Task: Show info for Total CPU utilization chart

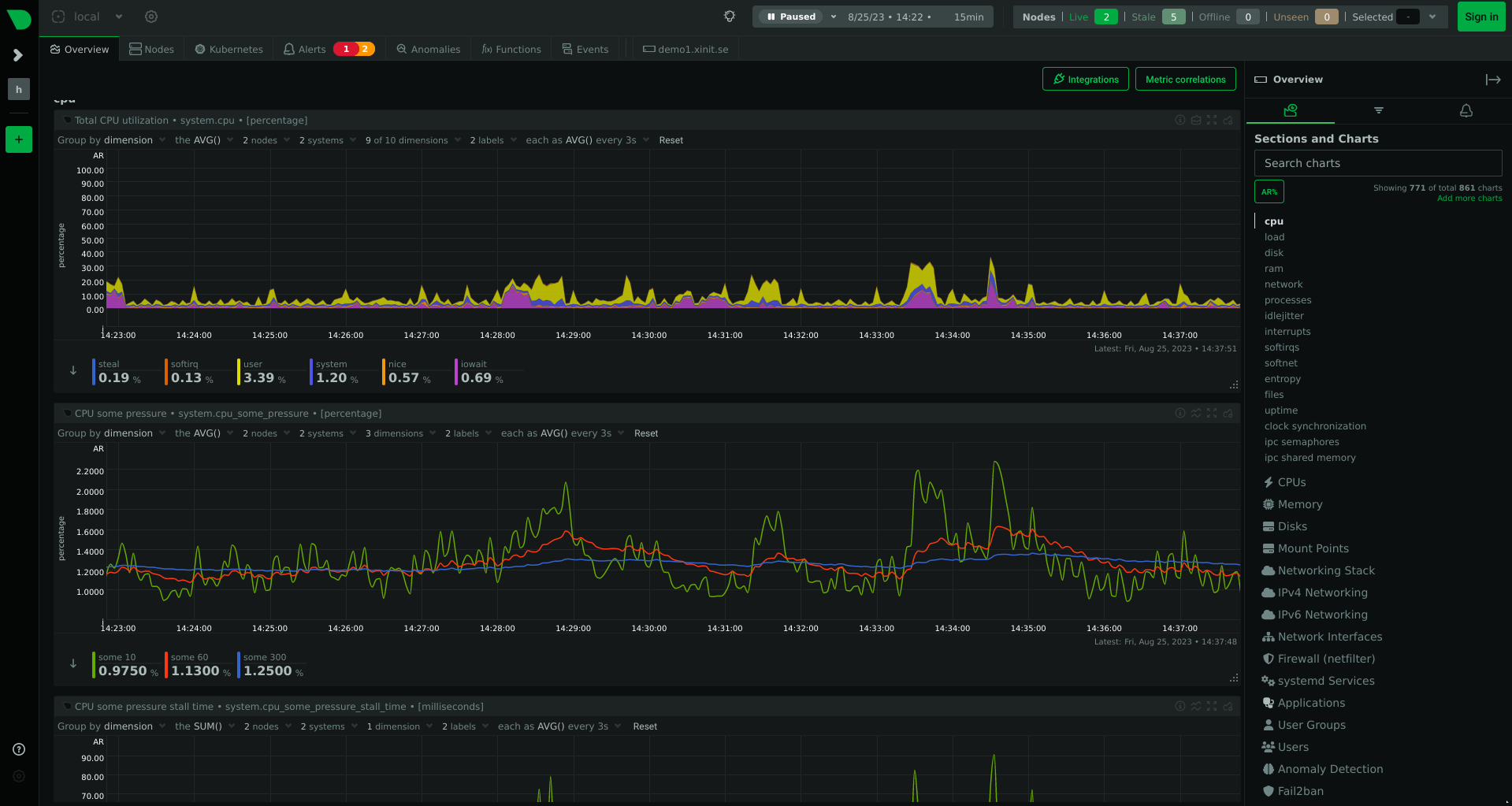Action: 1180,120
